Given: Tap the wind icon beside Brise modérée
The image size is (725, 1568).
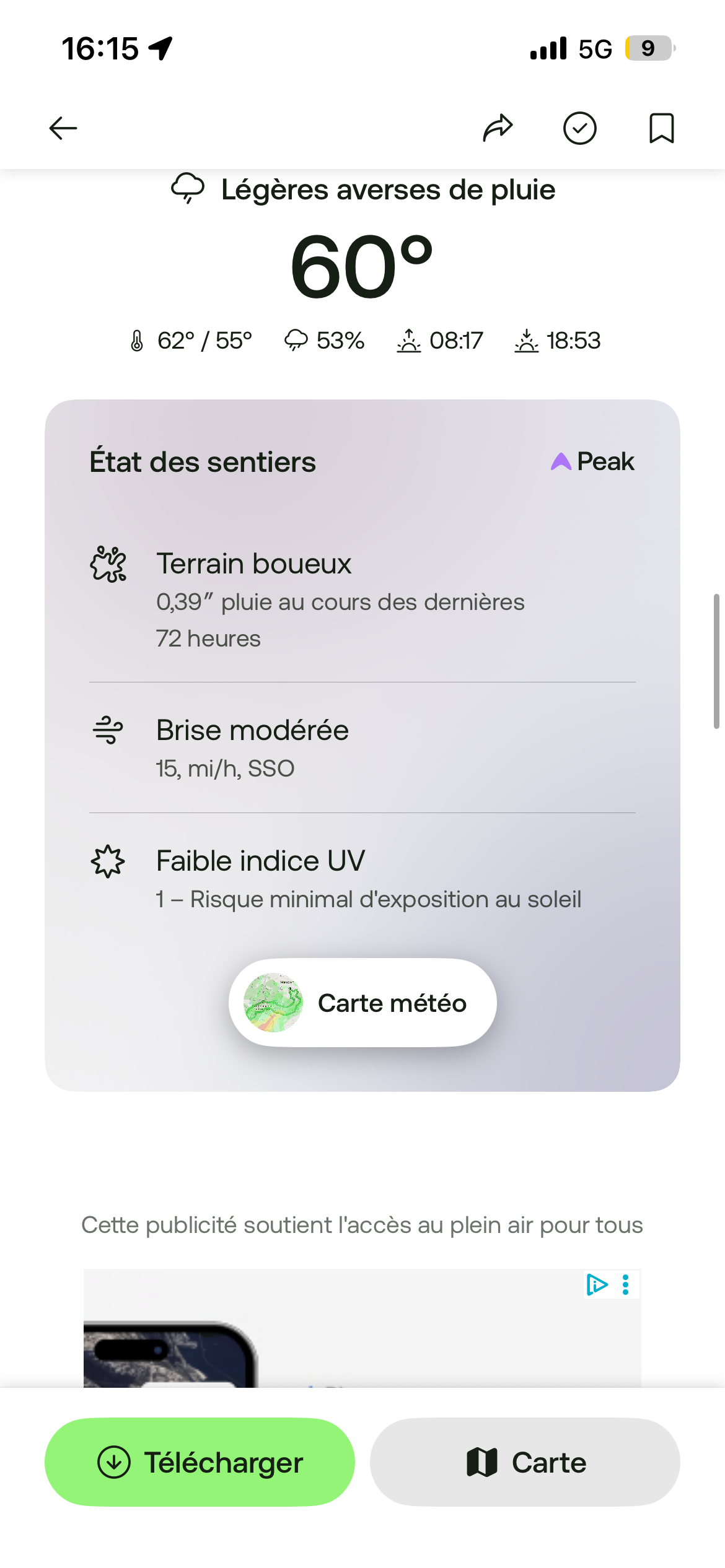Looking at the screenshot, I should 108,730.
